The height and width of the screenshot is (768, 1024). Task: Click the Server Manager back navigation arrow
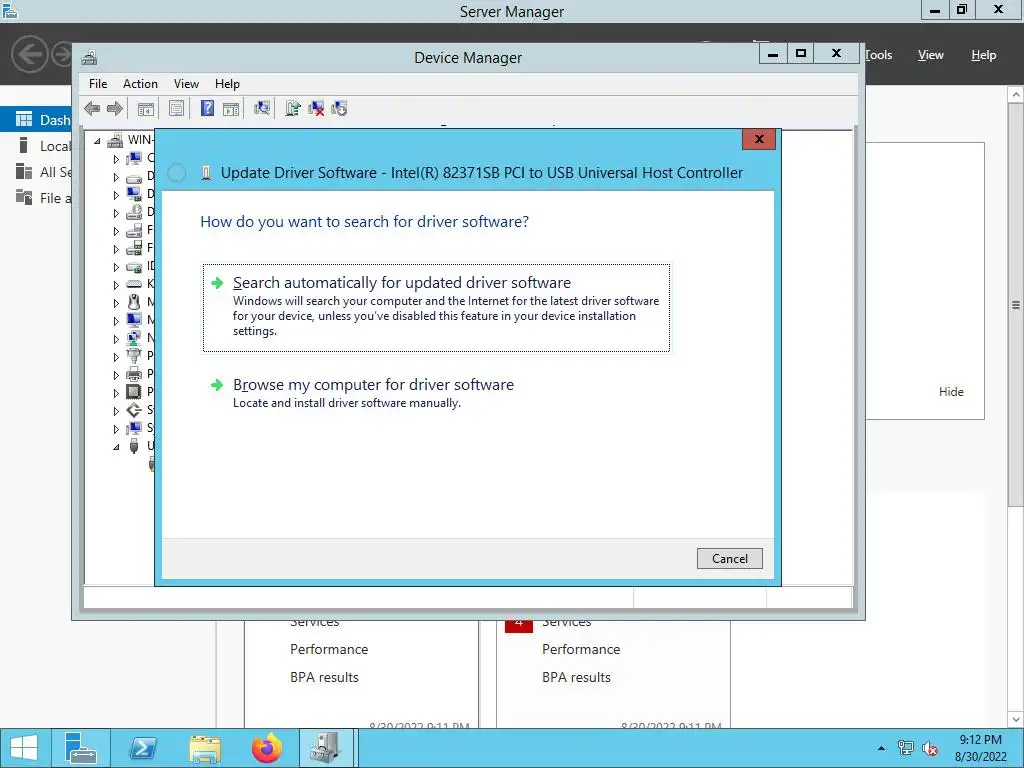point(29,54)
